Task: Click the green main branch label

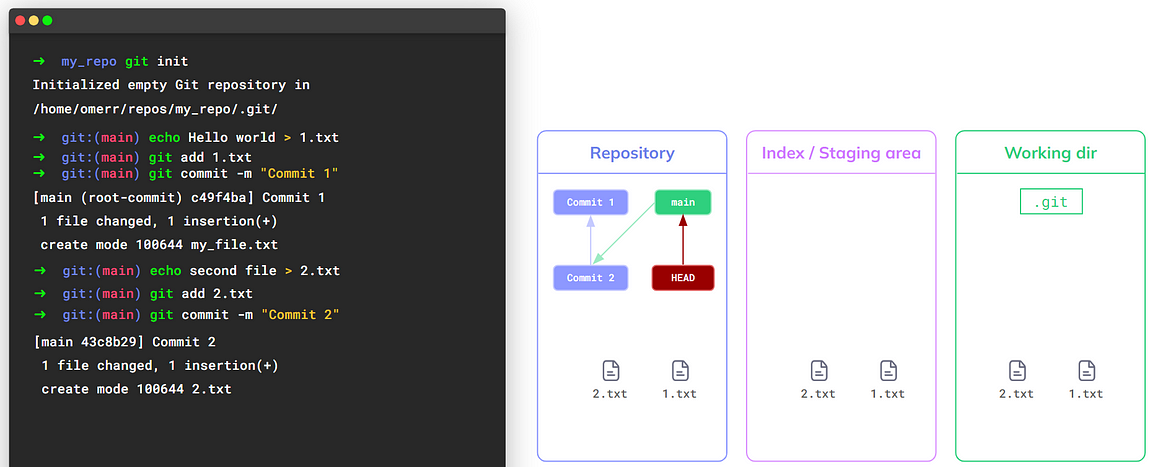Action: tap(683, 203)
